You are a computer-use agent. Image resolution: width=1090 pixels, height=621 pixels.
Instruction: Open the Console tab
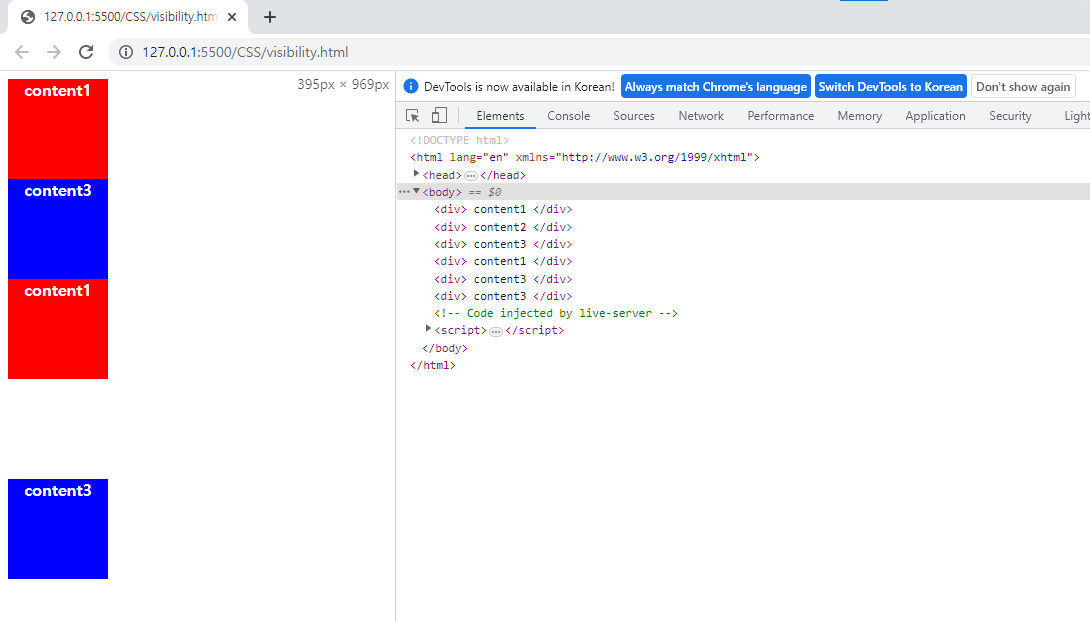click(569, 116)
